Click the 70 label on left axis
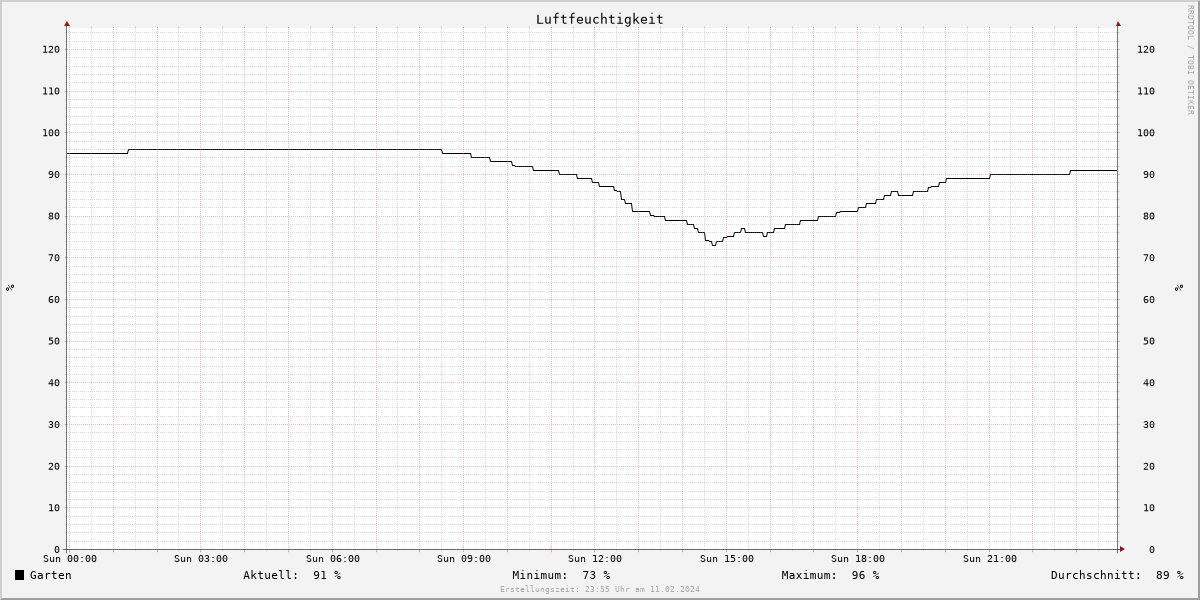This screenshot has width=1200, height=600. pyautogui.click(x=54, y=258)
